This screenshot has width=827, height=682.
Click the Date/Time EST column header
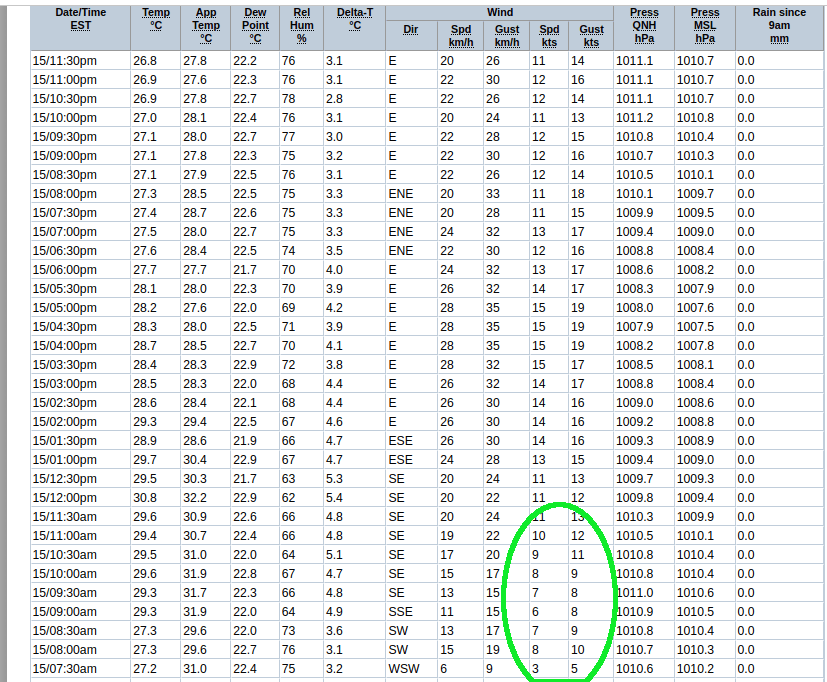(x=80, y=19)
